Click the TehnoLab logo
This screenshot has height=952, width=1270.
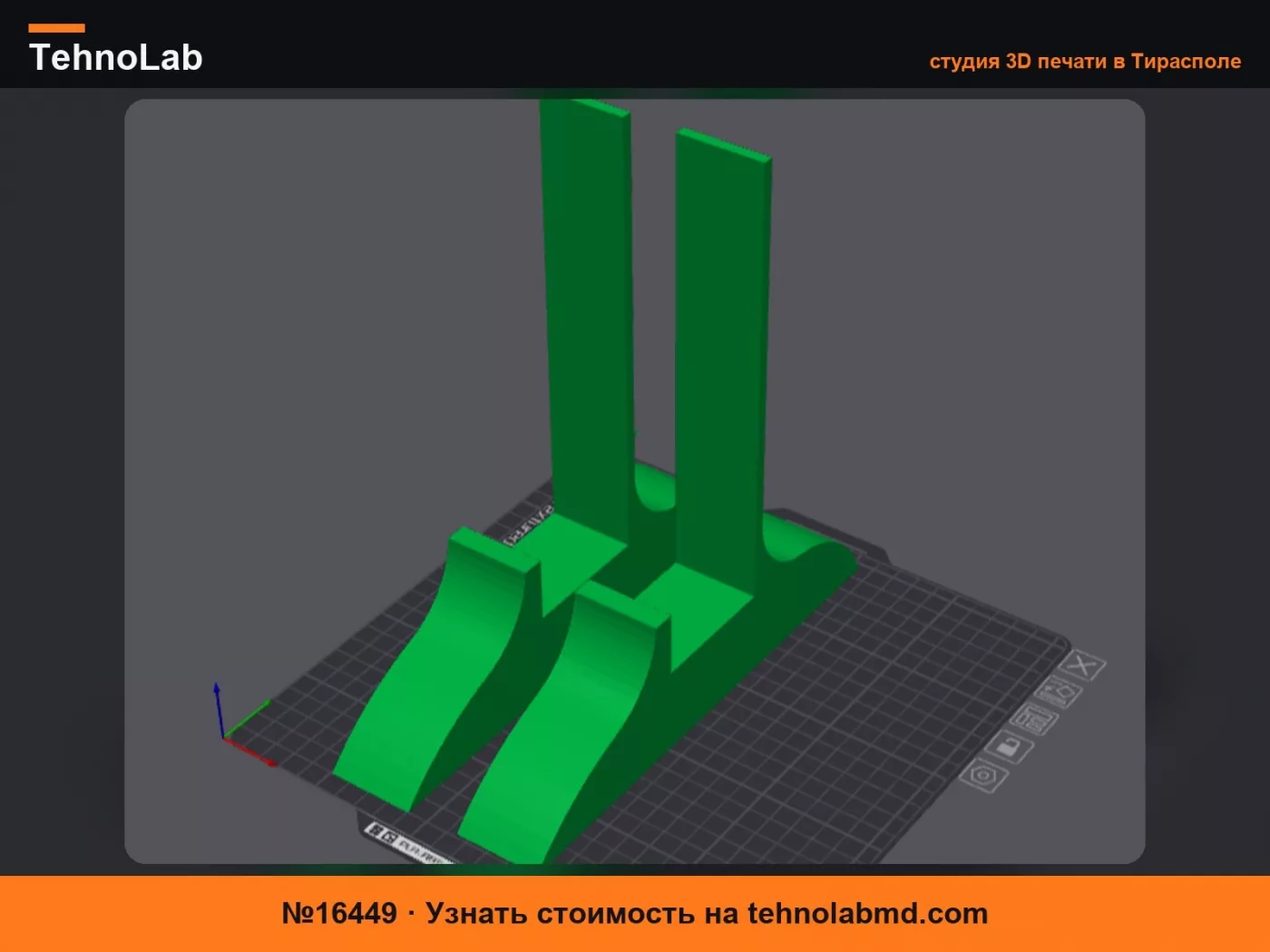[x=115, y=50]
